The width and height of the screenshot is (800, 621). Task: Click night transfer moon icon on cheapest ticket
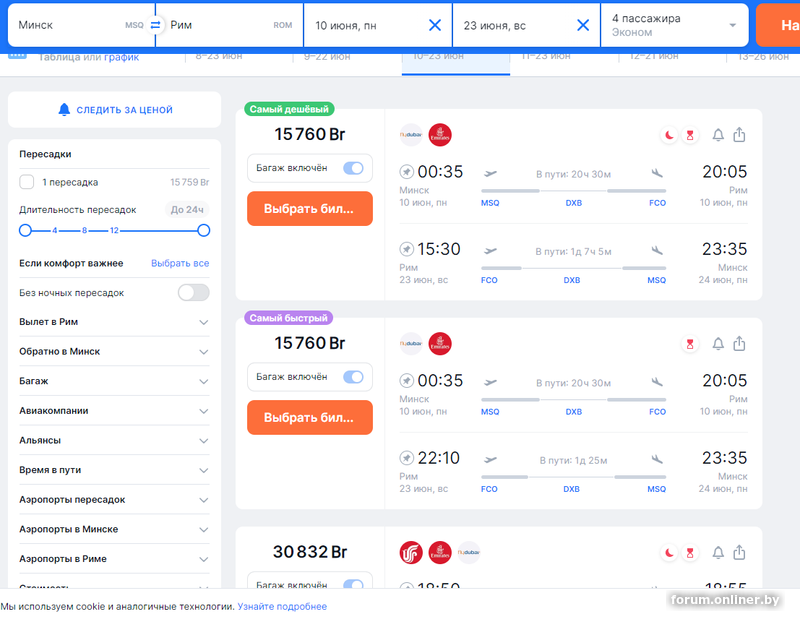(669, 135)
